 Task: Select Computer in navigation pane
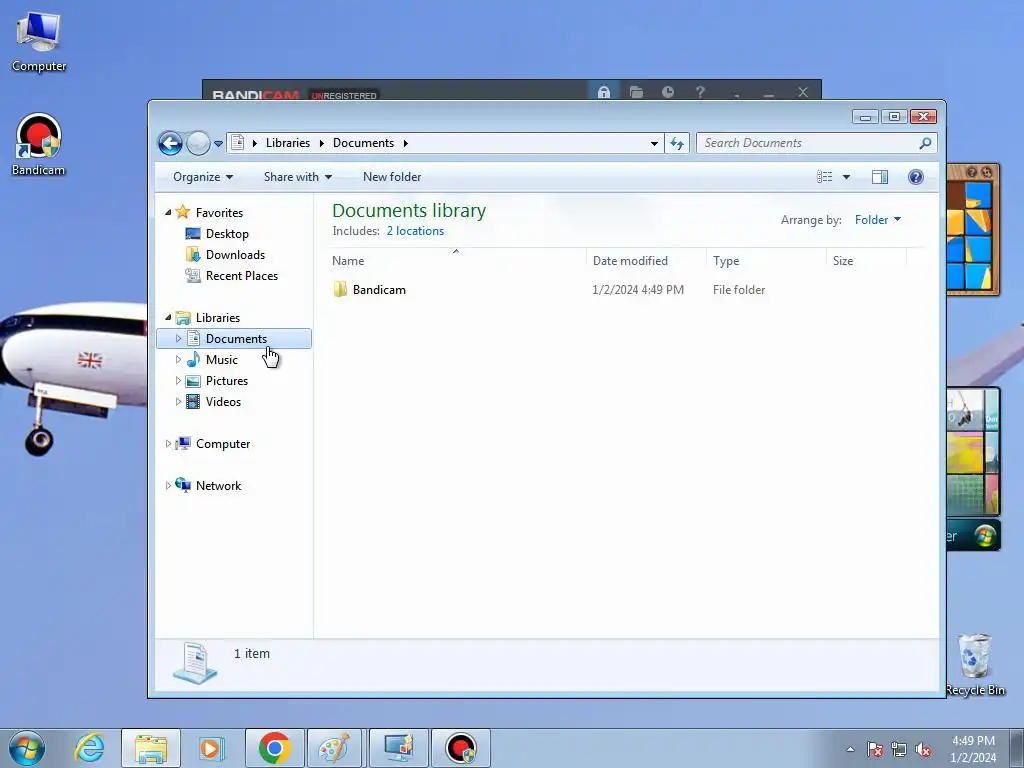click(223, 444)
